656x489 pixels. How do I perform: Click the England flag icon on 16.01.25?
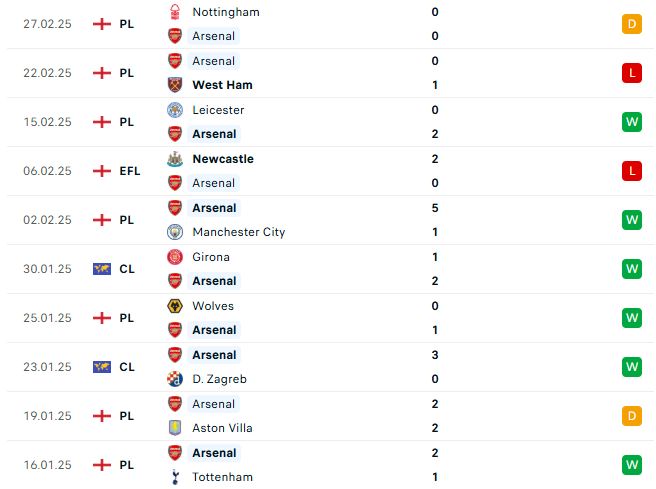tap(102, 465)
